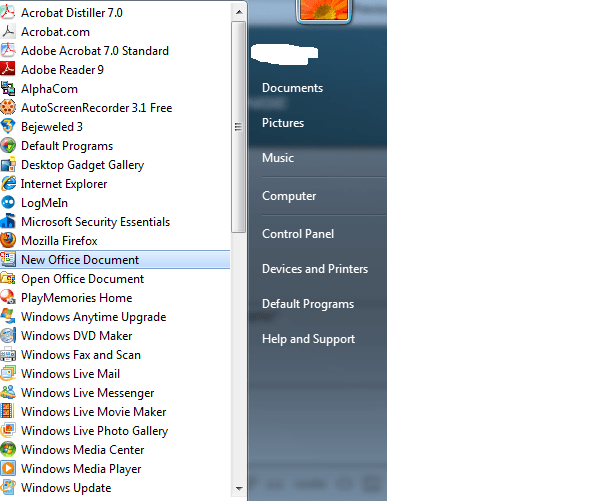Open Help and Support
The width and height of the screenshot is (614, 501).
[309, 339]
